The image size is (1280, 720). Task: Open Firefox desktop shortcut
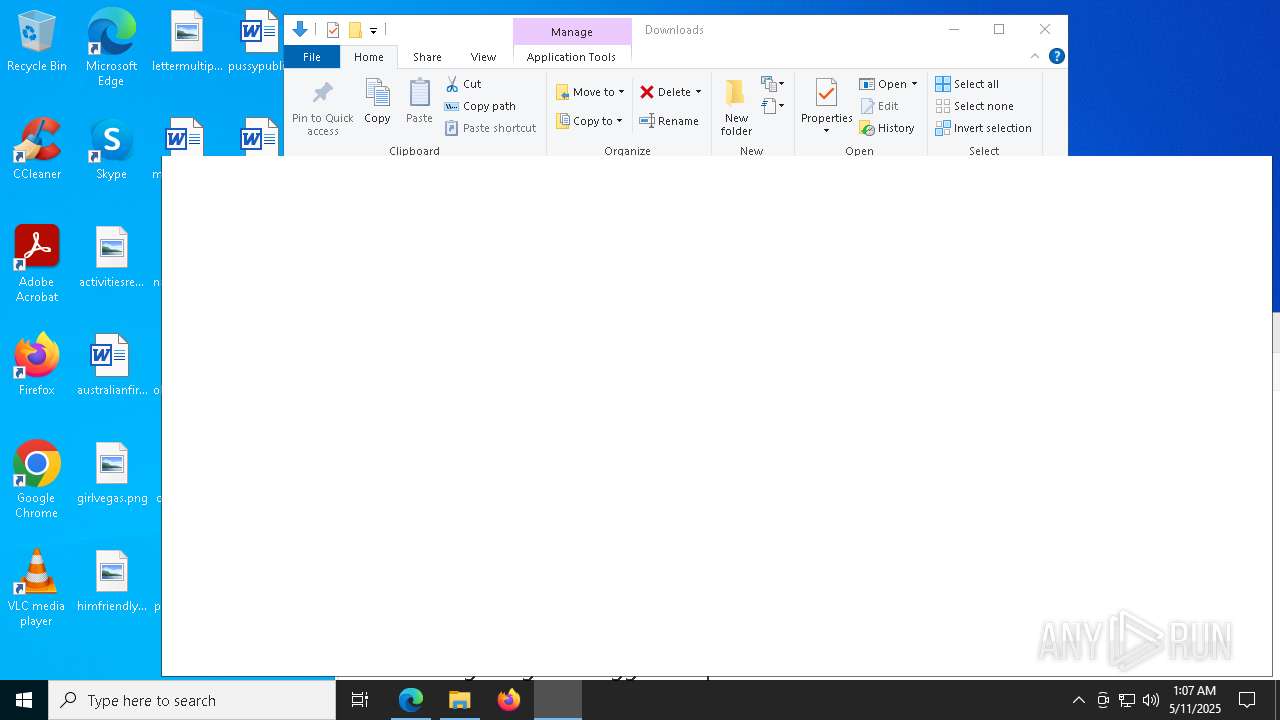(x=37, y=365)
